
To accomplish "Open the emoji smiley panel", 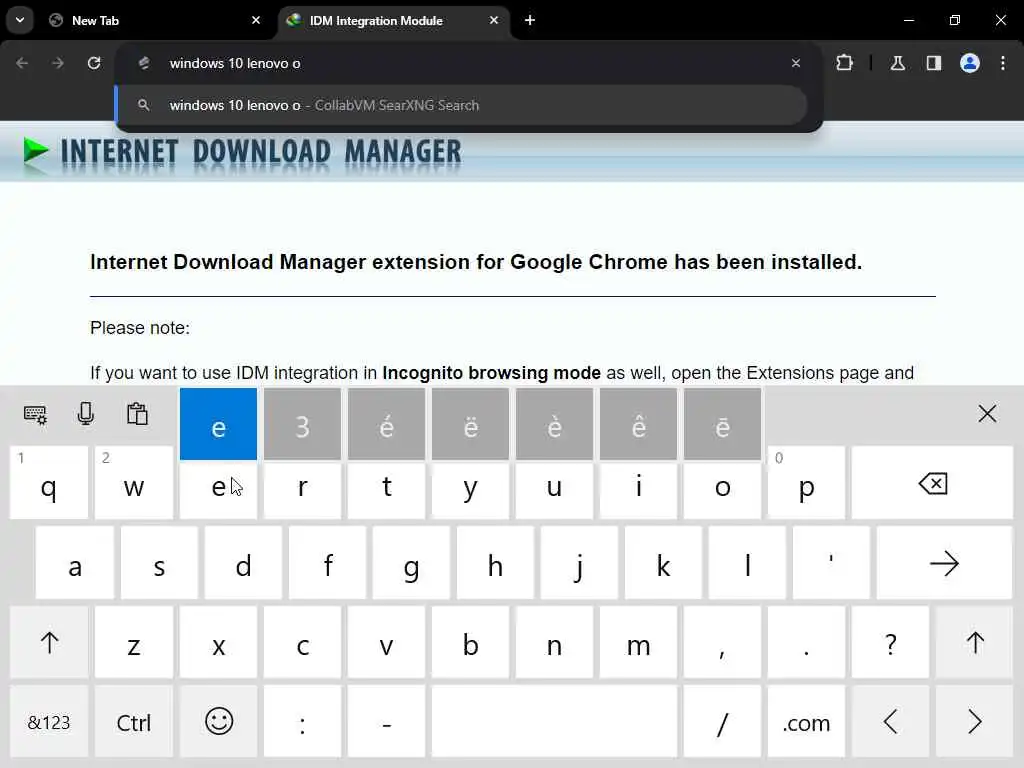I will click(218, 722).
